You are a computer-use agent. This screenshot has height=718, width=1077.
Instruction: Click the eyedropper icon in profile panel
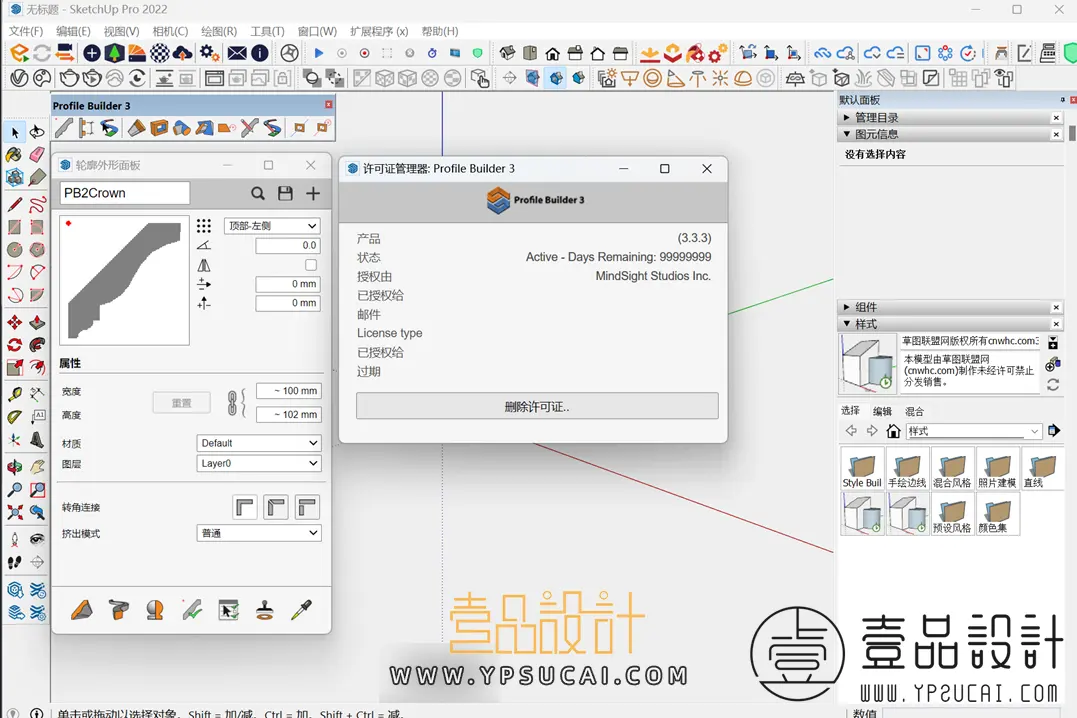(x=302, y=609)
